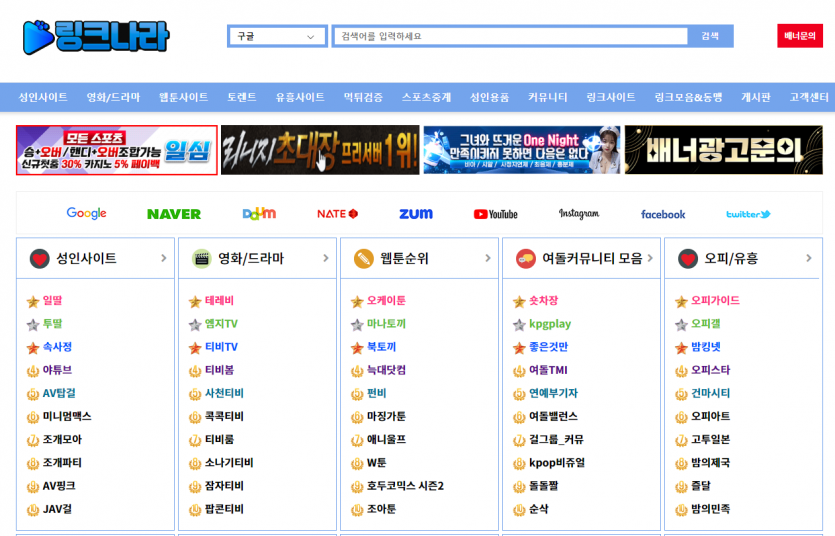Open the 밤킹넷 link
The height and width of the screenshot is (536, 835).
(x=706, y=347)
